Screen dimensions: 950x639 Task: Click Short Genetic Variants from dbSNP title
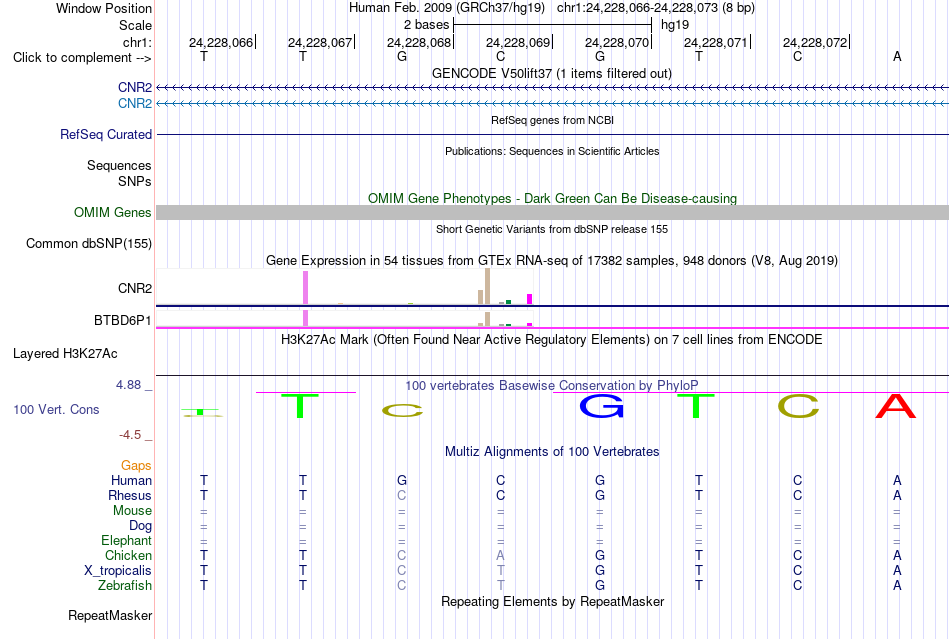552,229
